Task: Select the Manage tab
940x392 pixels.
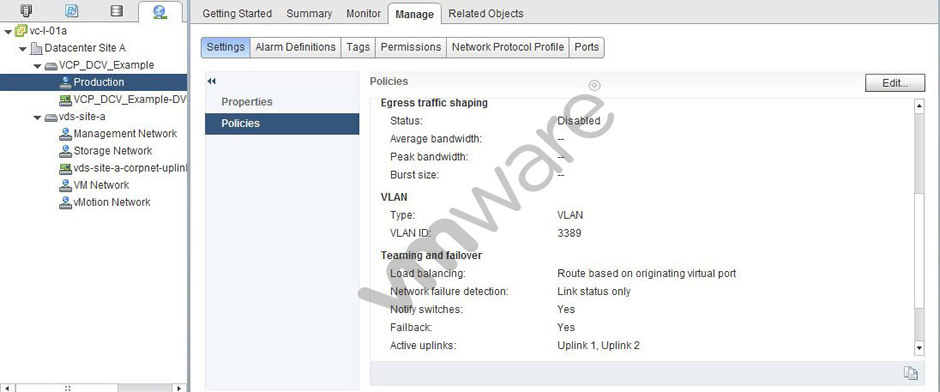Action: (414, 14)
